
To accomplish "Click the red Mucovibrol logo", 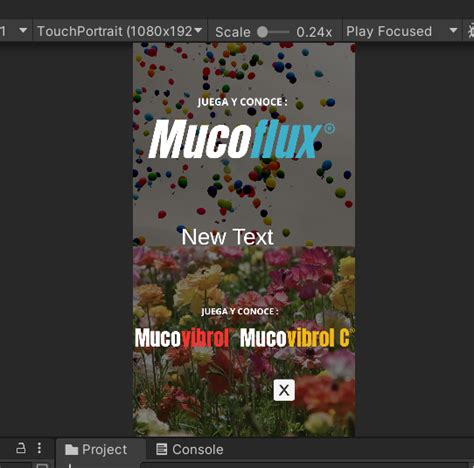I will click(x=182, y=338).
